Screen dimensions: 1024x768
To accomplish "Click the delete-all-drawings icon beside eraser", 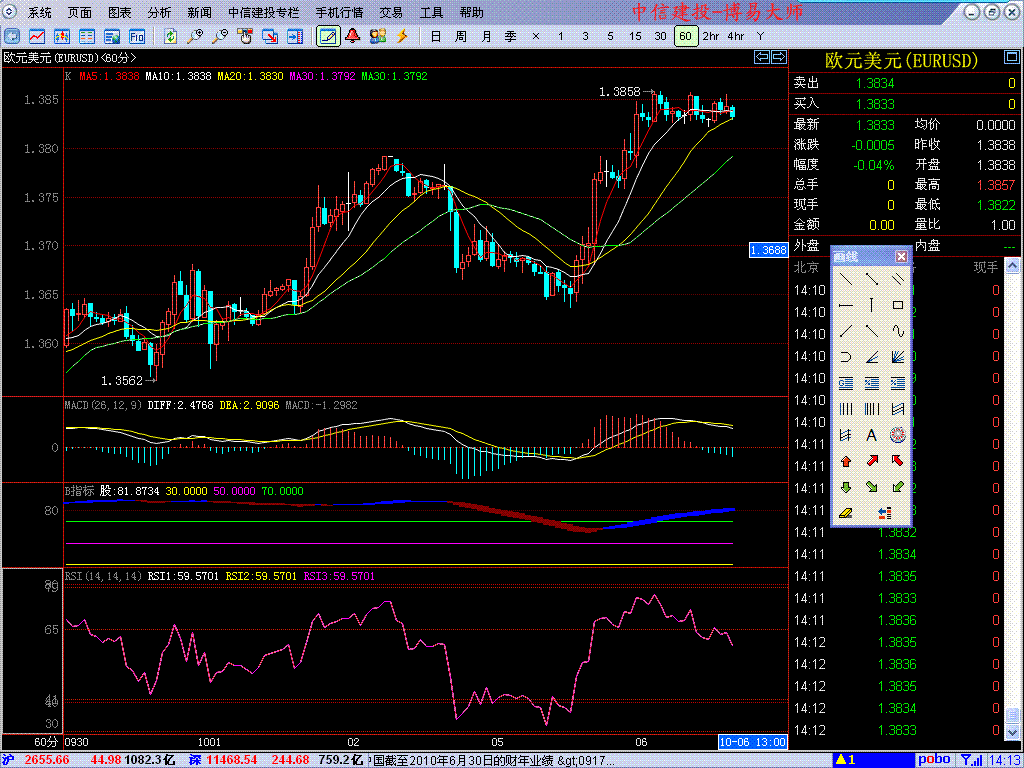I will tap(886, 513).
